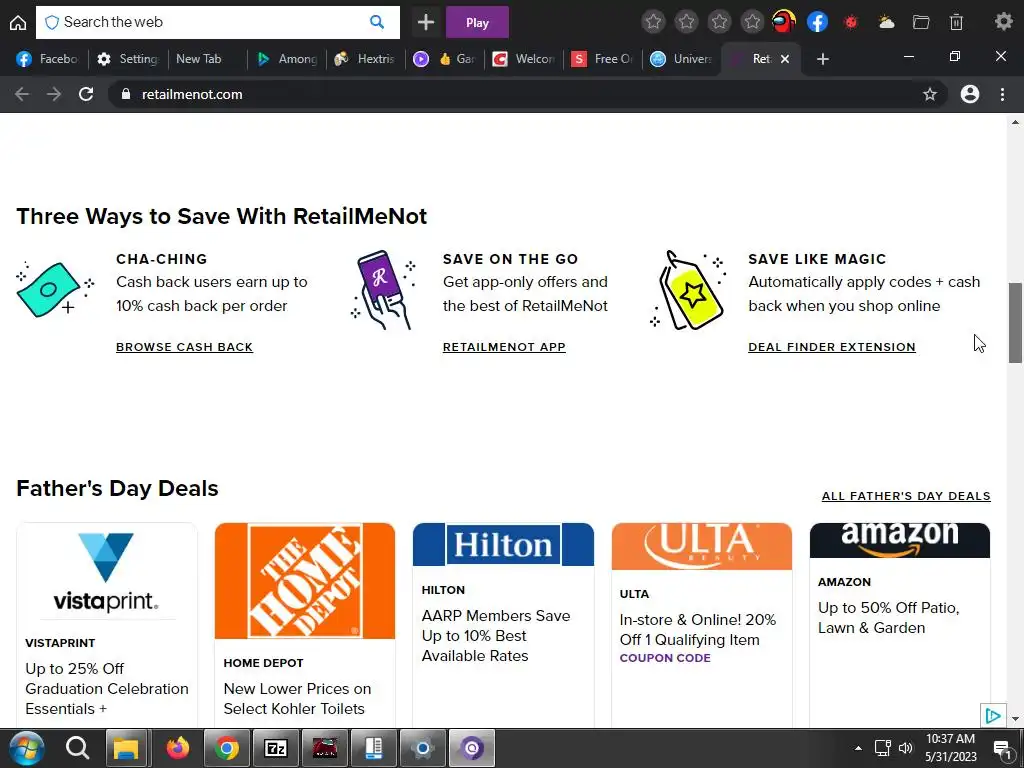The height and width of the screenshot is (768, 1024).
Task: Launch Chrome from taskbar
Action: 226,748
